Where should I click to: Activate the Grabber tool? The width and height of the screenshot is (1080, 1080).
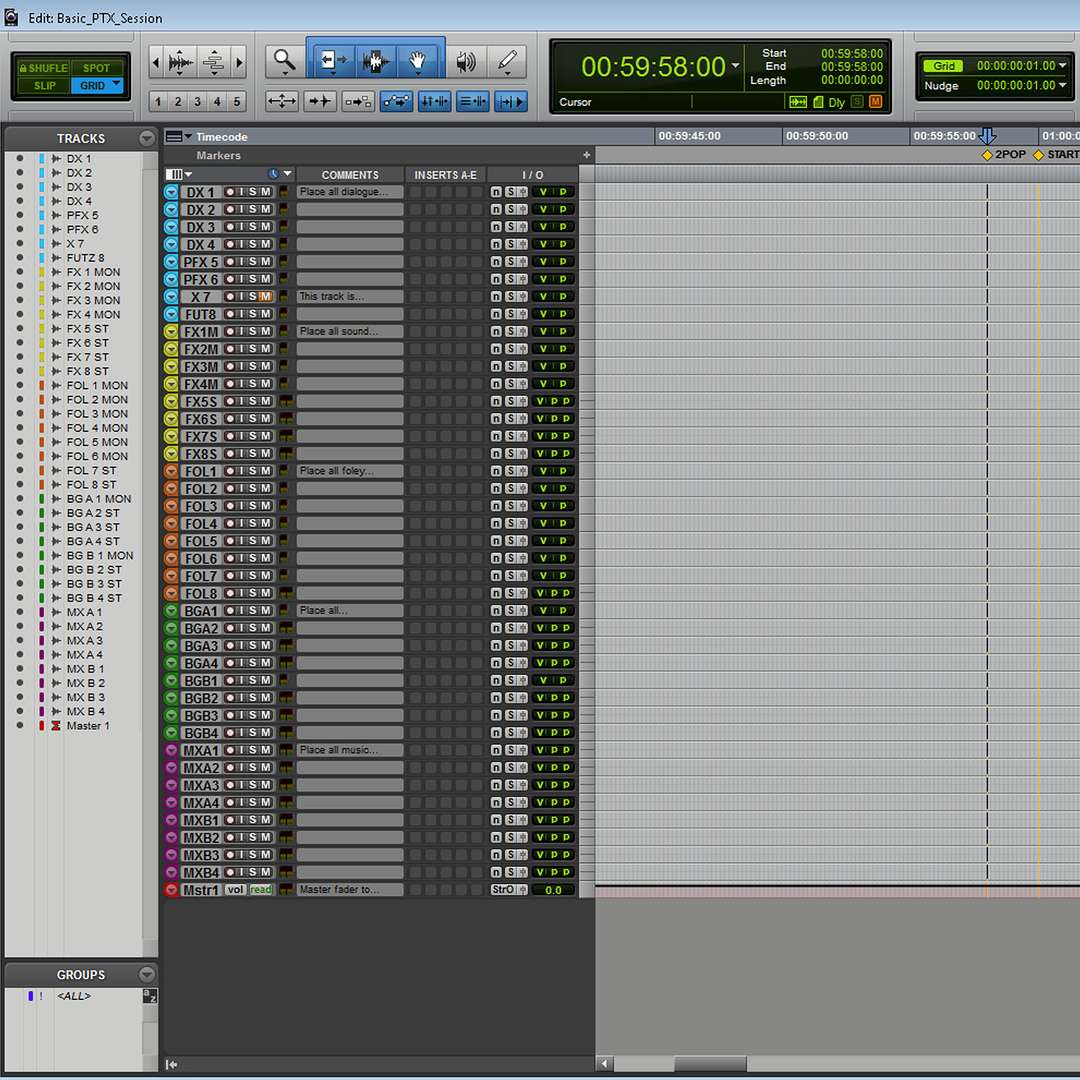pyautogui.click(x=417, y=62)
